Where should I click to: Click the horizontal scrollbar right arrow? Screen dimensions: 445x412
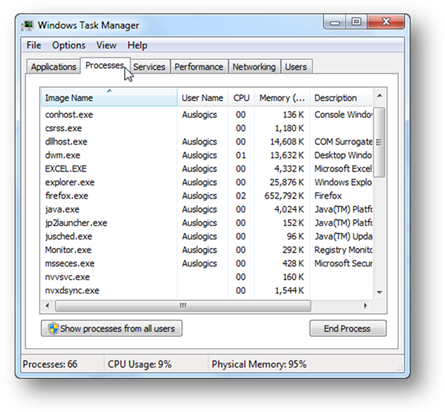[x=366, y=306]
